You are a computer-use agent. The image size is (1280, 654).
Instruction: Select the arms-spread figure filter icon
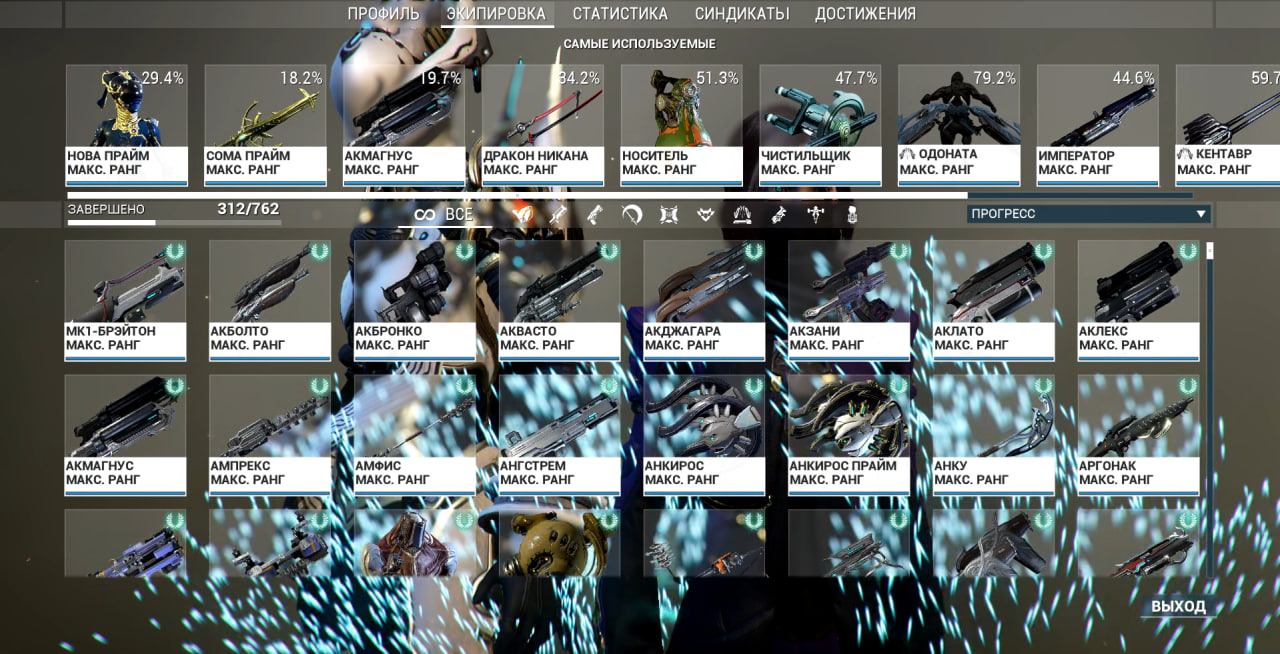pyautogui.click(x=816, y=214)
